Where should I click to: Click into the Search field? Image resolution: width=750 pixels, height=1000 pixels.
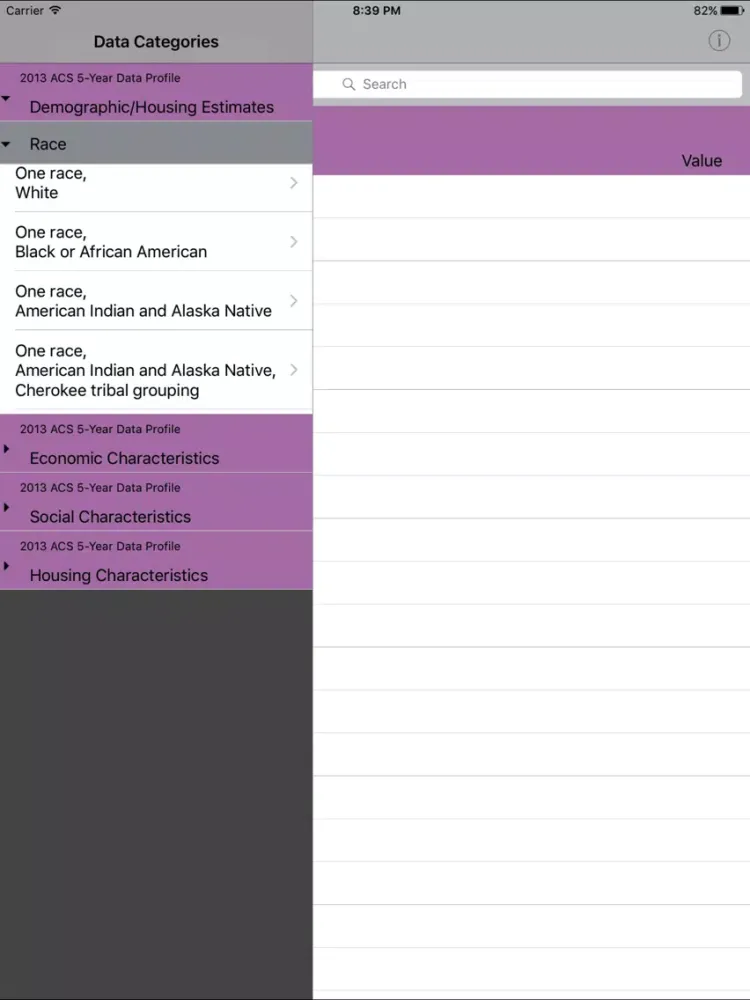530,85
